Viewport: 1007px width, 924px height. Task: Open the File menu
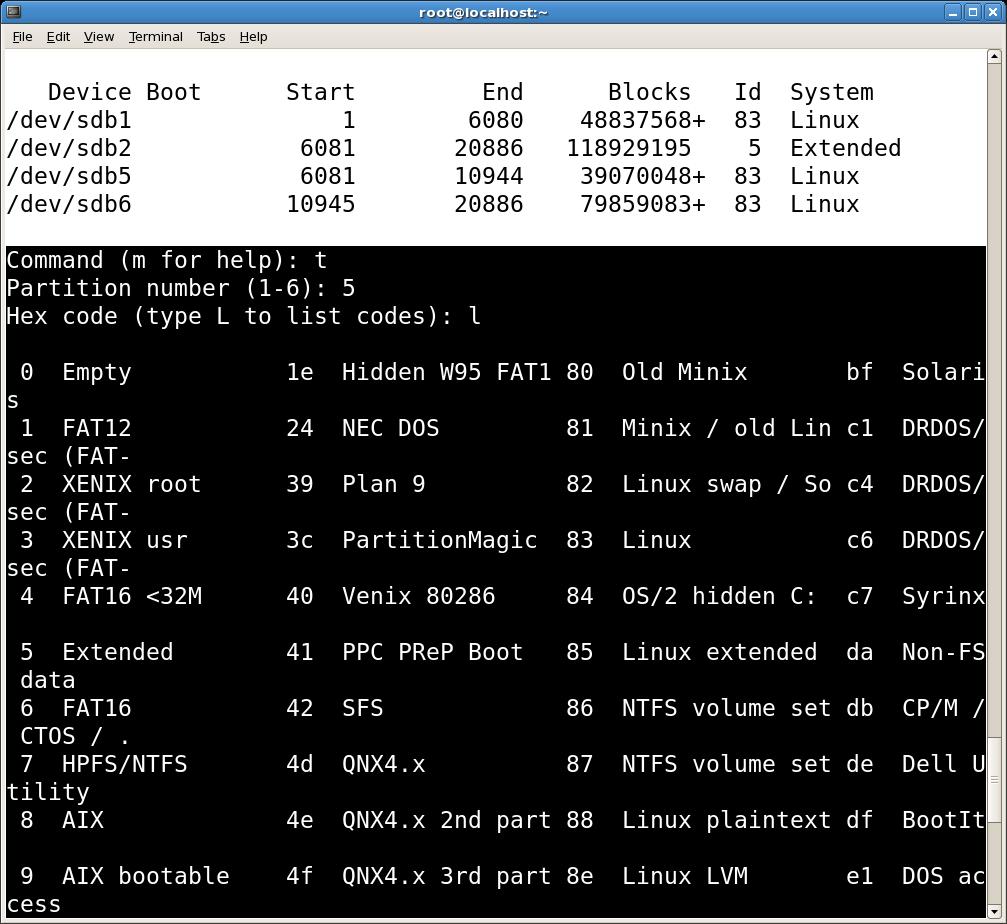pos(21,36)
